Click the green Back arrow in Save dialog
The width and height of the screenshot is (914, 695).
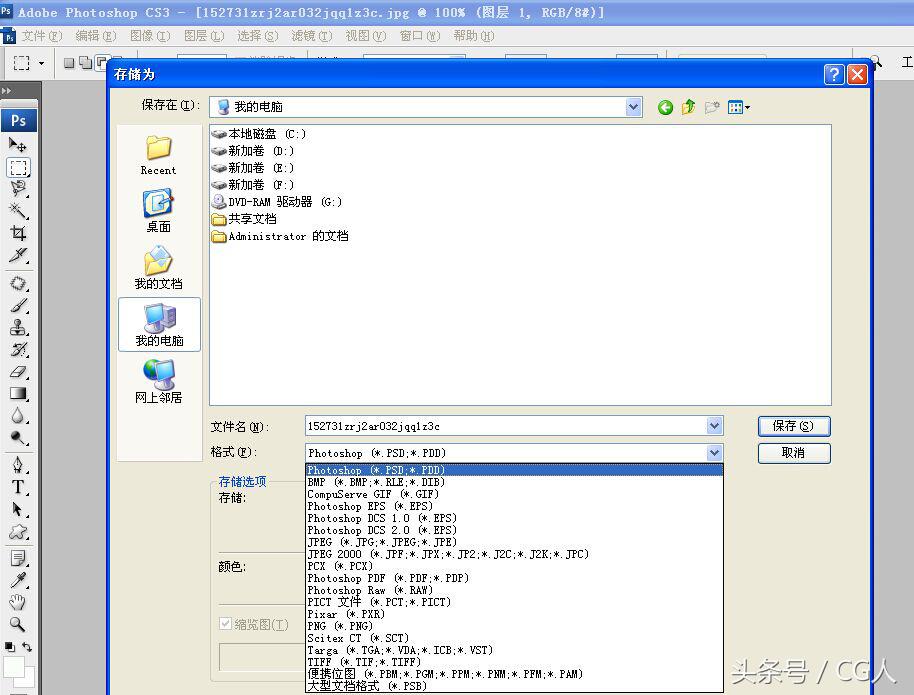click(665, 107)
